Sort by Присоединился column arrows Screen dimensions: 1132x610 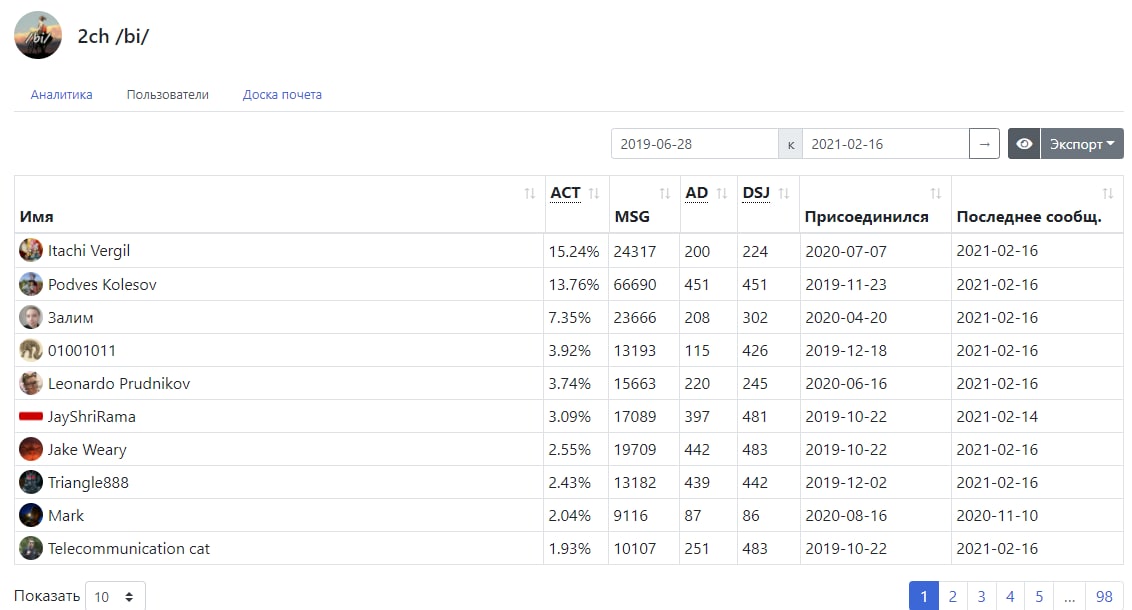(x=936, y=193)
